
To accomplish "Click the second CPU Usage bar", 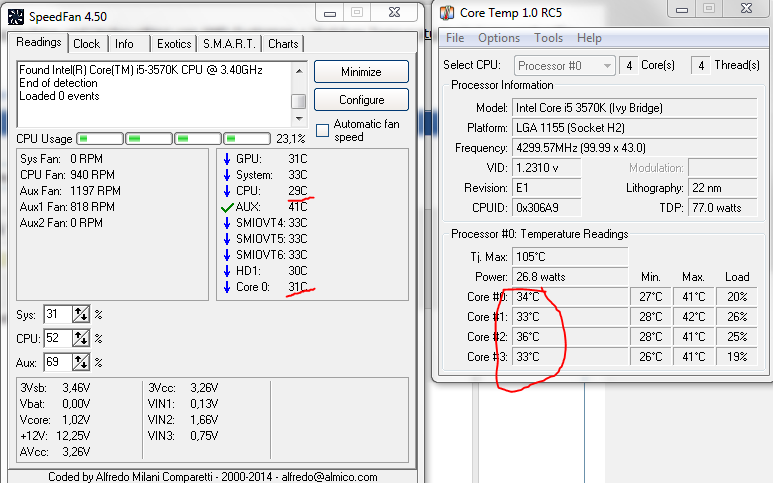I will tap(149, 138).
